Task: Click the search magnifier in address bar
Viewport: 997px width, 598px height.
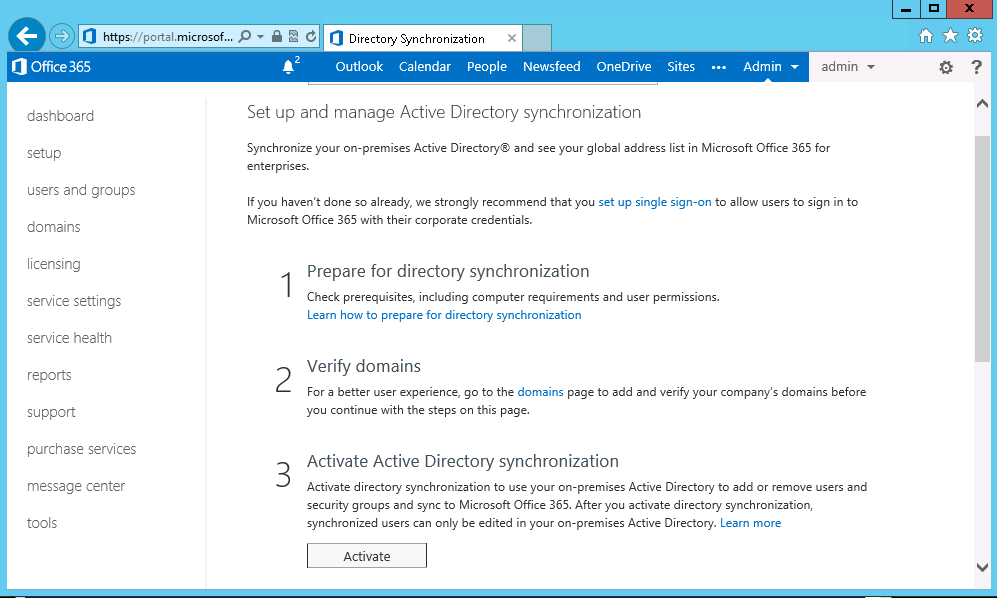Action: pyautogui.click(x=244, y=36)
